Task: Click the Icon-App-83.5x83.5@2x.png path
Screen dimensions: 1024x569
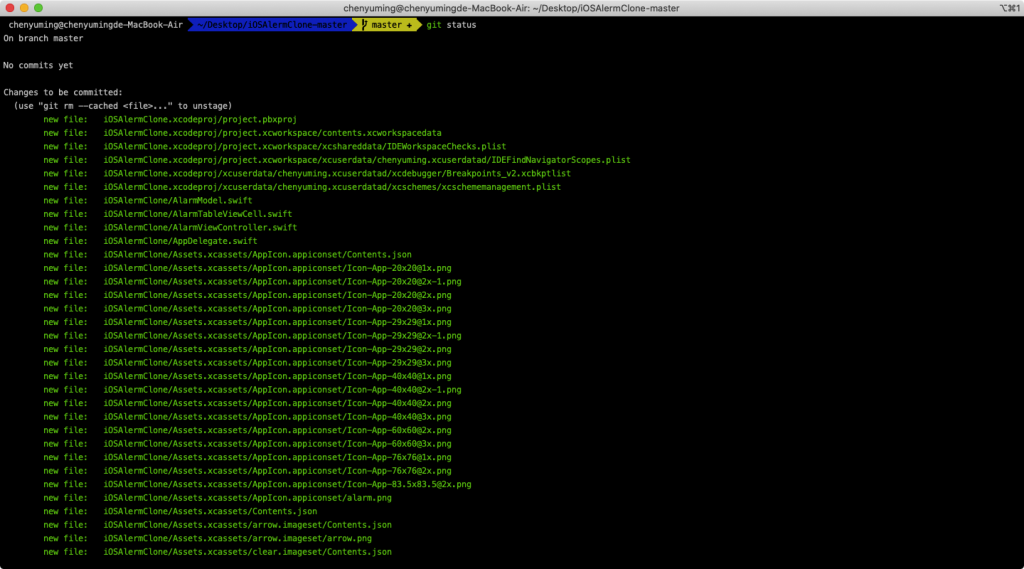Action: point(287,484)
